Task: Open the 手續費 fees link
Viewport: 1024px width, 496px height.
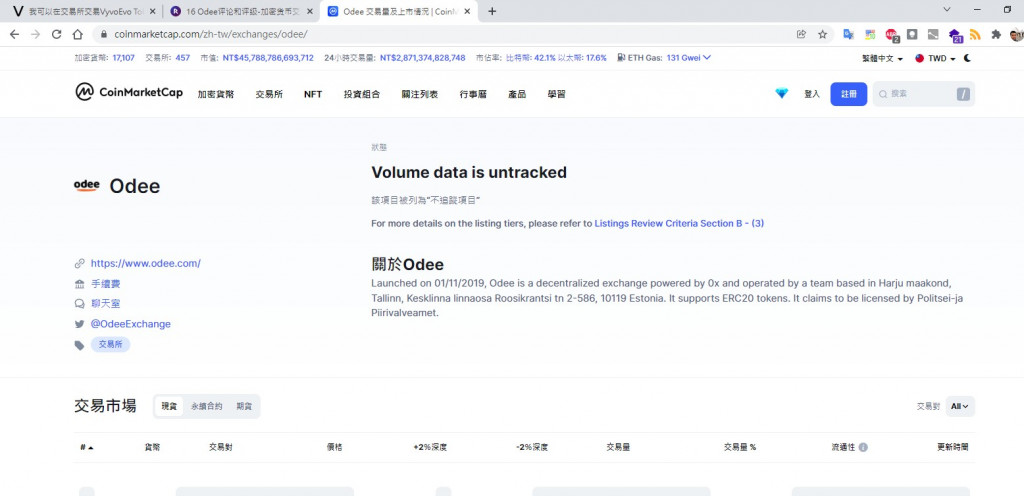Action: click(x=105, y=284)
